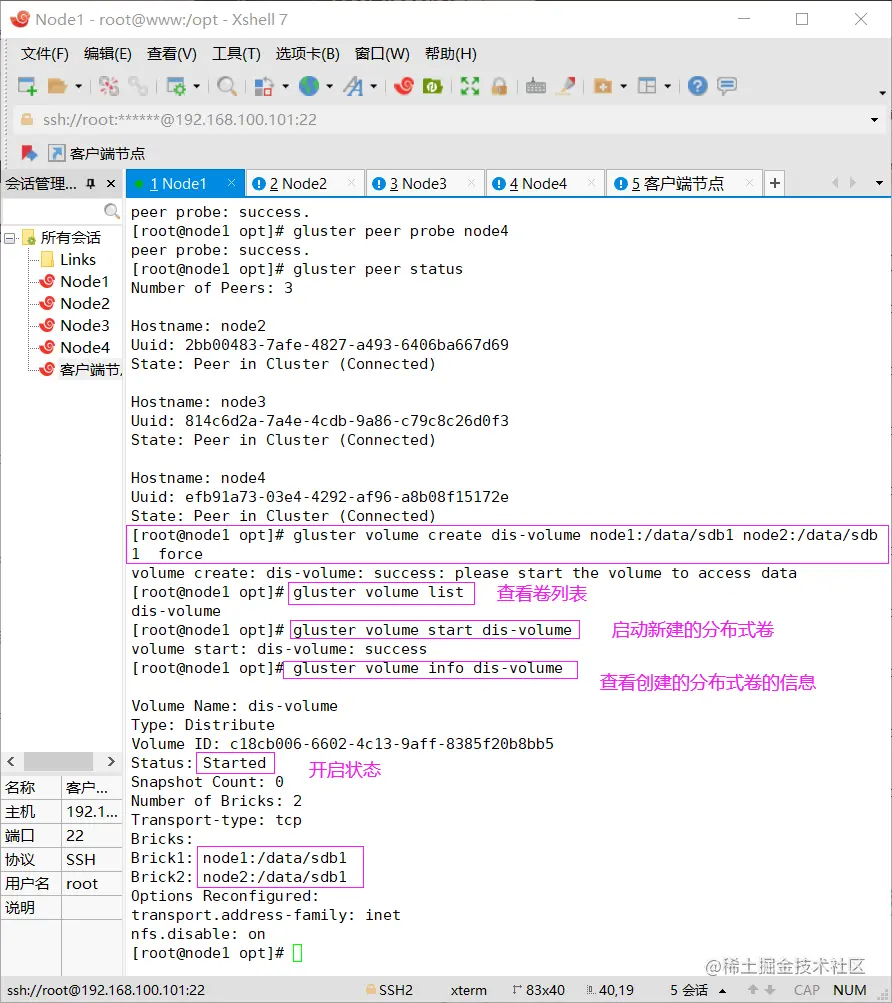Pin the session manager panel
This screenshot has height=1003, width=892.
coord(91,184)
